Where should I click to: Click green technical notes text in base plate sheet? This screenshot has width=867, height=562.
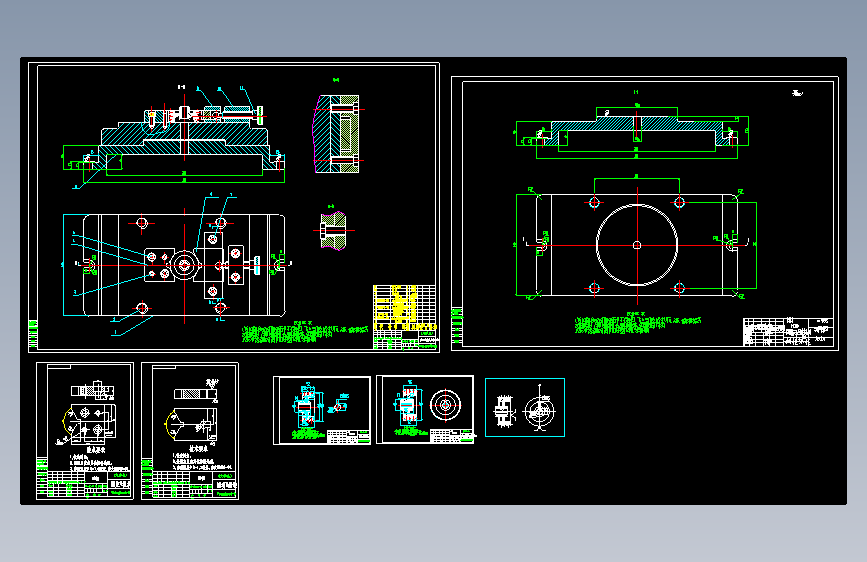coord(638,325)
